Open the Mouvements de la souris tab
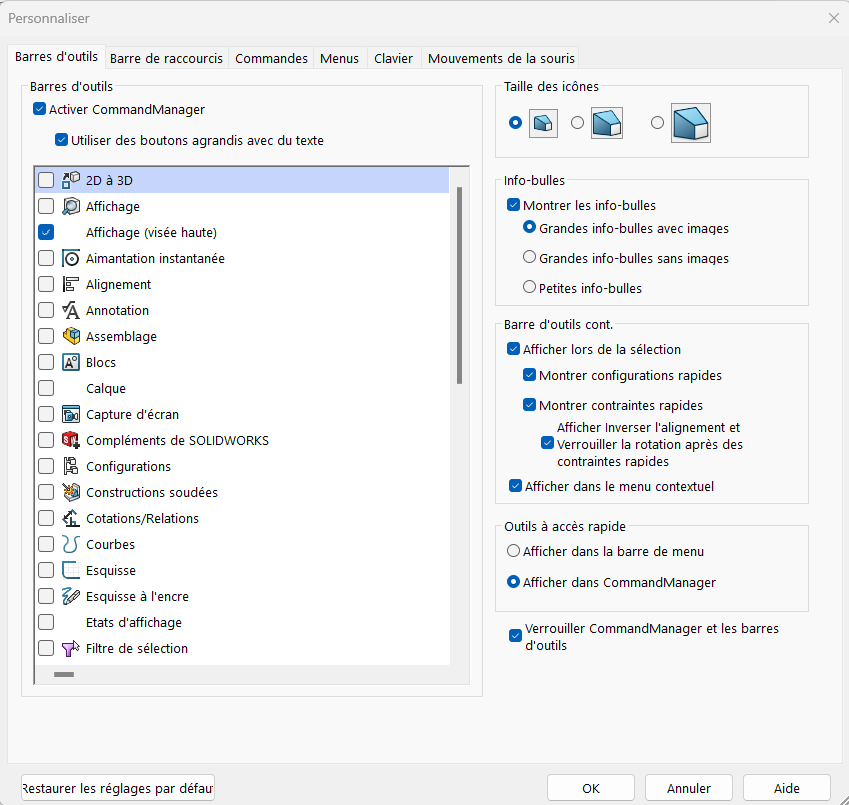The height and width of the screenshot is (805, 849). point(501,58)
